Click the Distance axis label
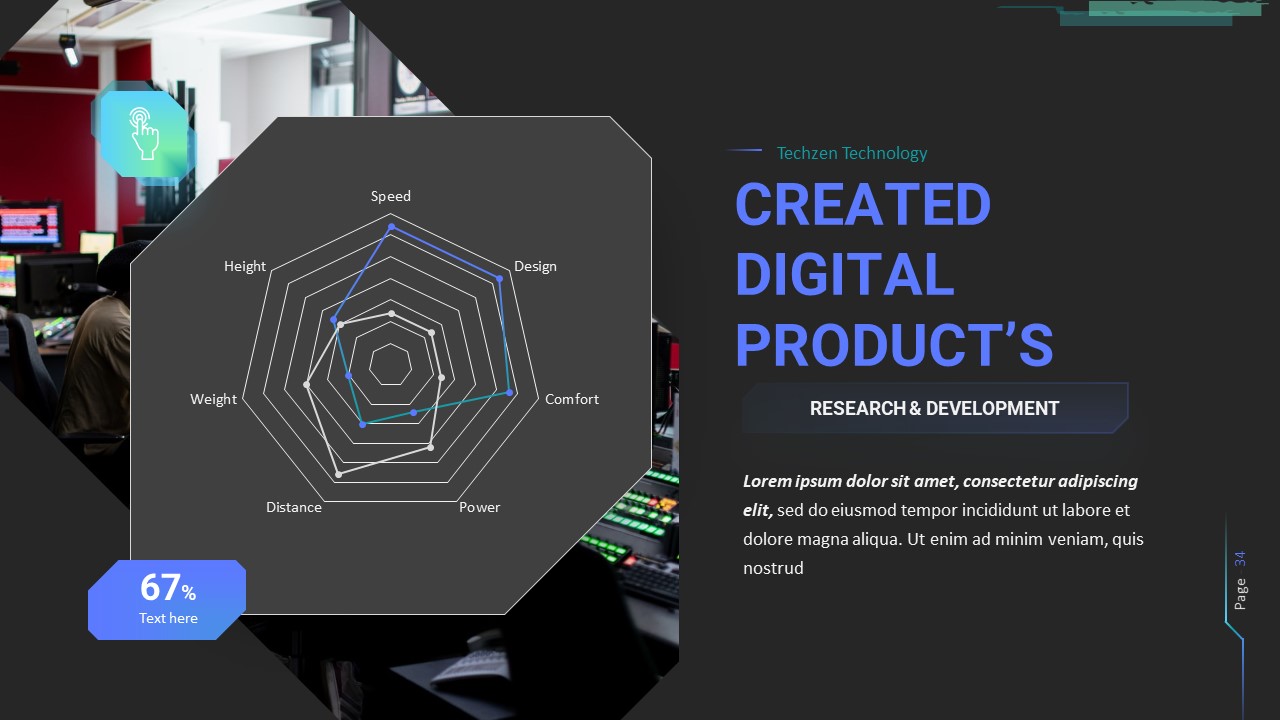This screenshot has height=720, width=1280. [x=293, y=507]
